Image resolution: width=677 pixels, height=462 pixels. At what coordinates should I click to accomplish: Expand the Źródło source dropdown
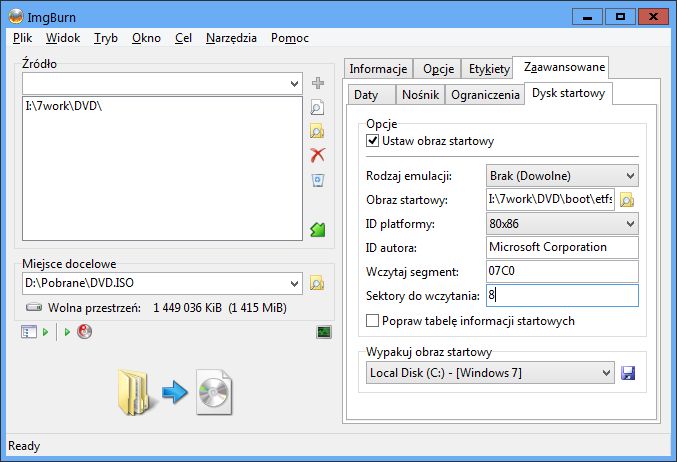(x=294, y=83)
